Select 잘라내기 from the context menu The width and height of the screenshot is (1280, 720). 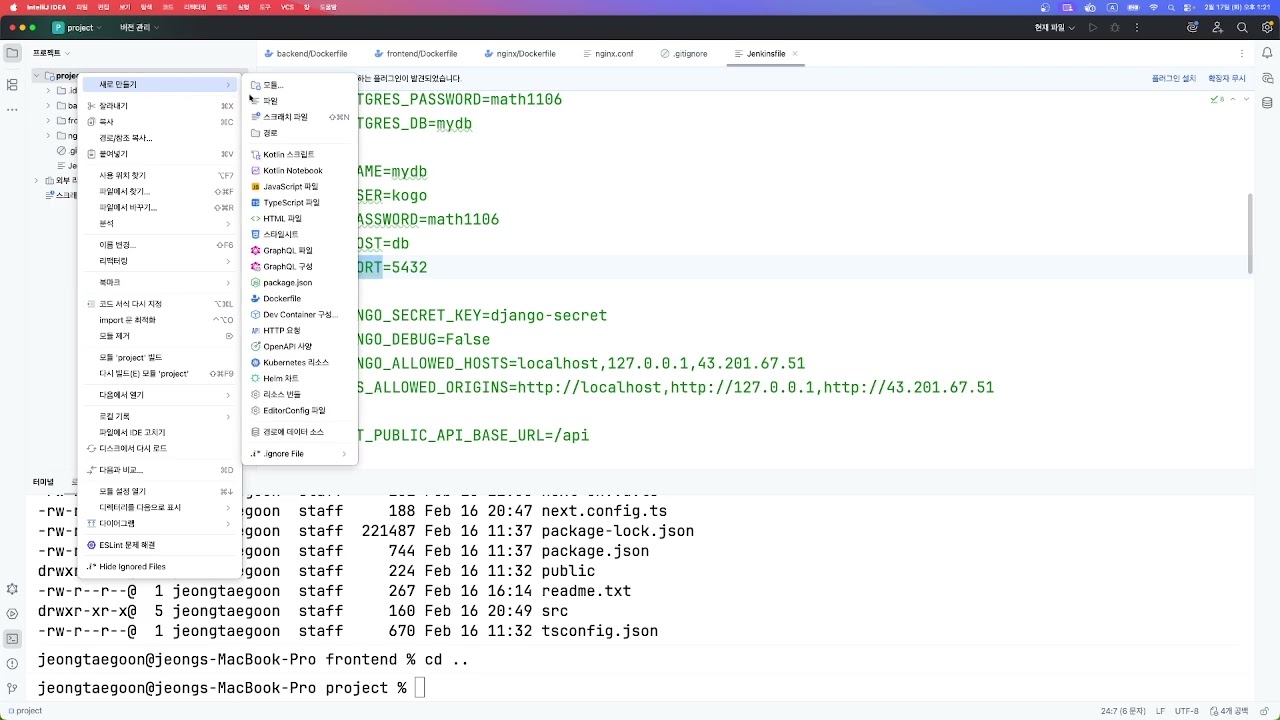pyautogui.click(x=160, y=106)
